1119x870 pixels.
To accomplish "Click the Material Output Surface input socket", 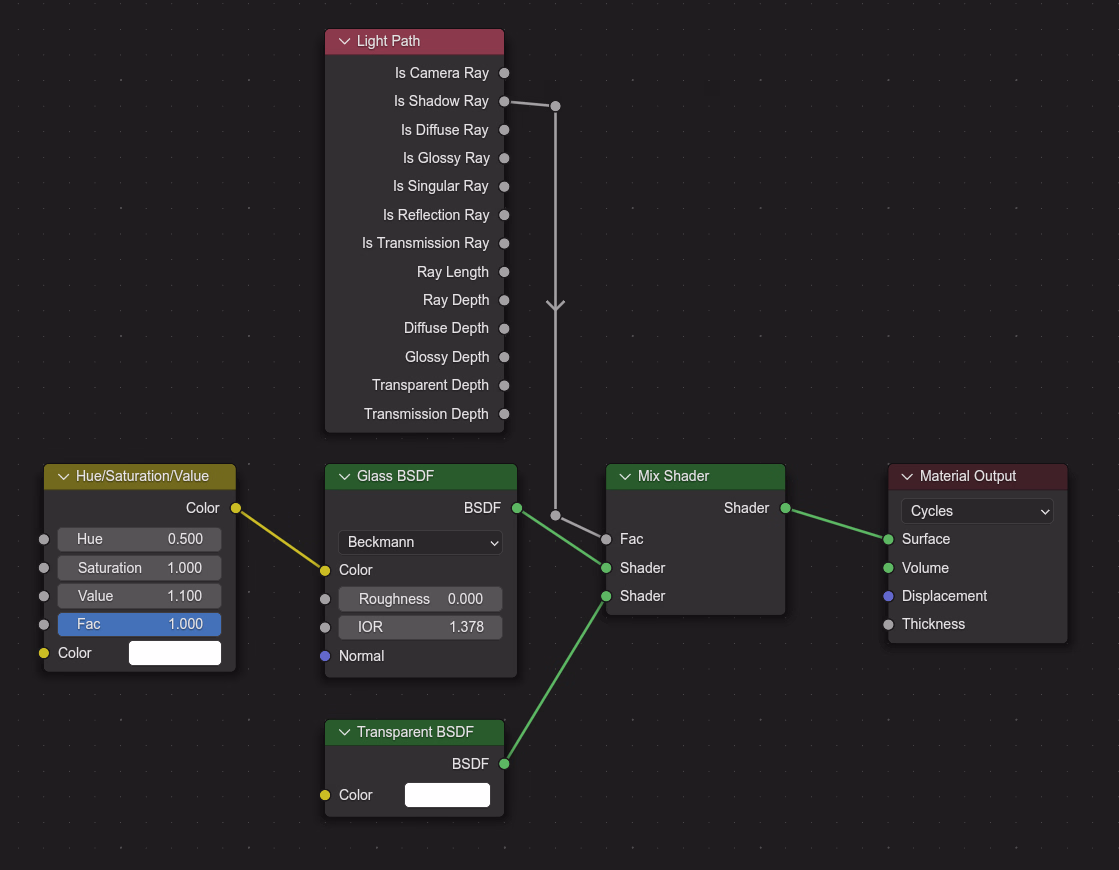I will click(x=888, y=539).
